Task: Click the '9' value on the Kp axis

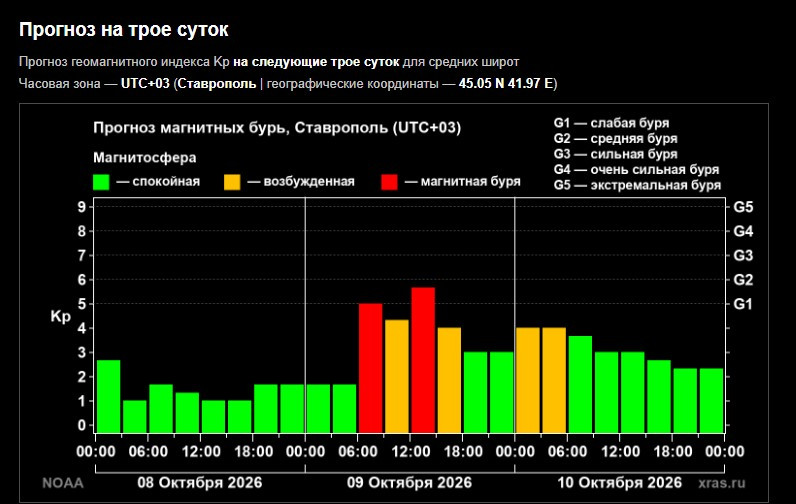Action: [x=81, y=207]
